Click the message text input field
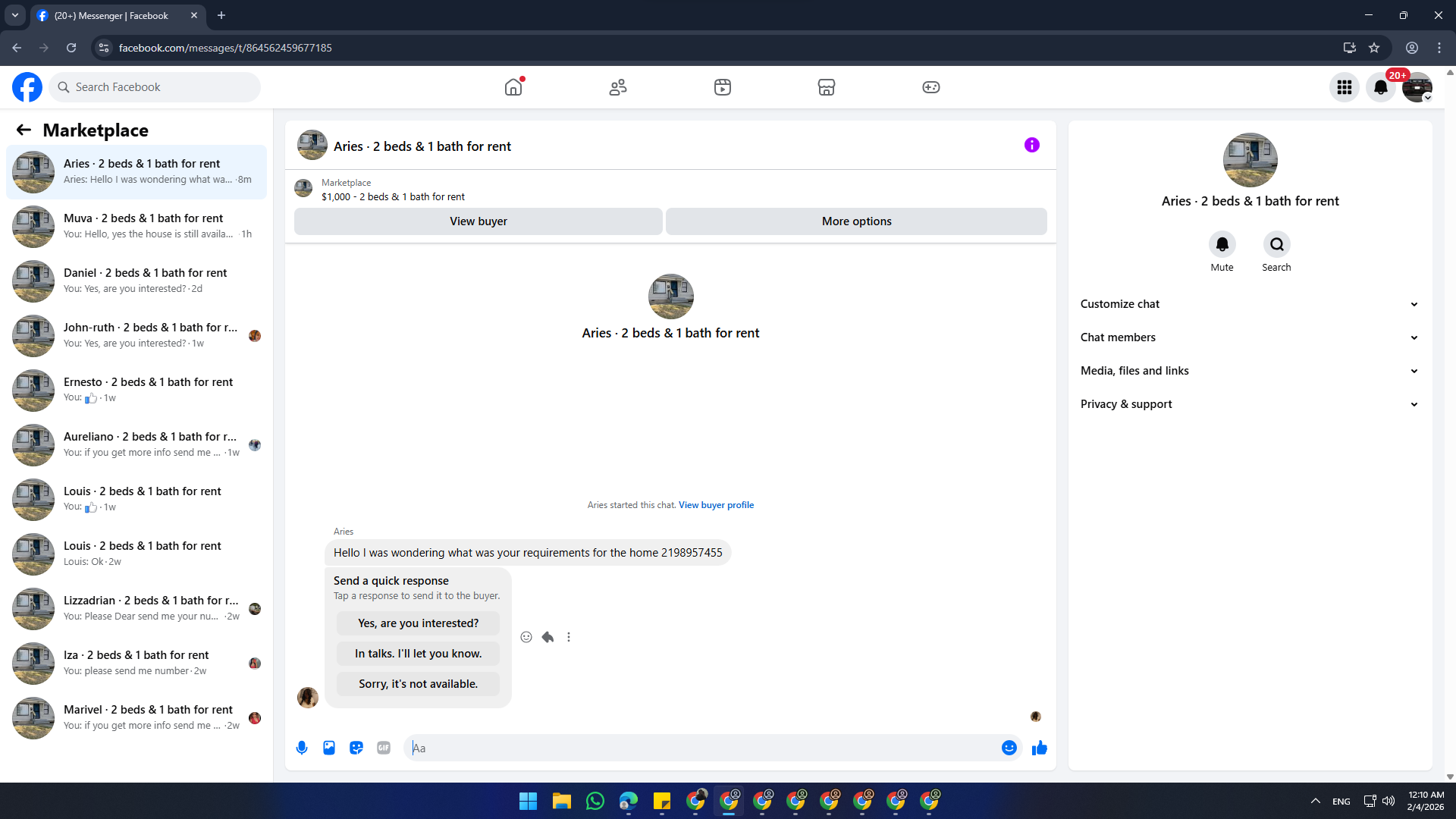 tap(705, 748)
